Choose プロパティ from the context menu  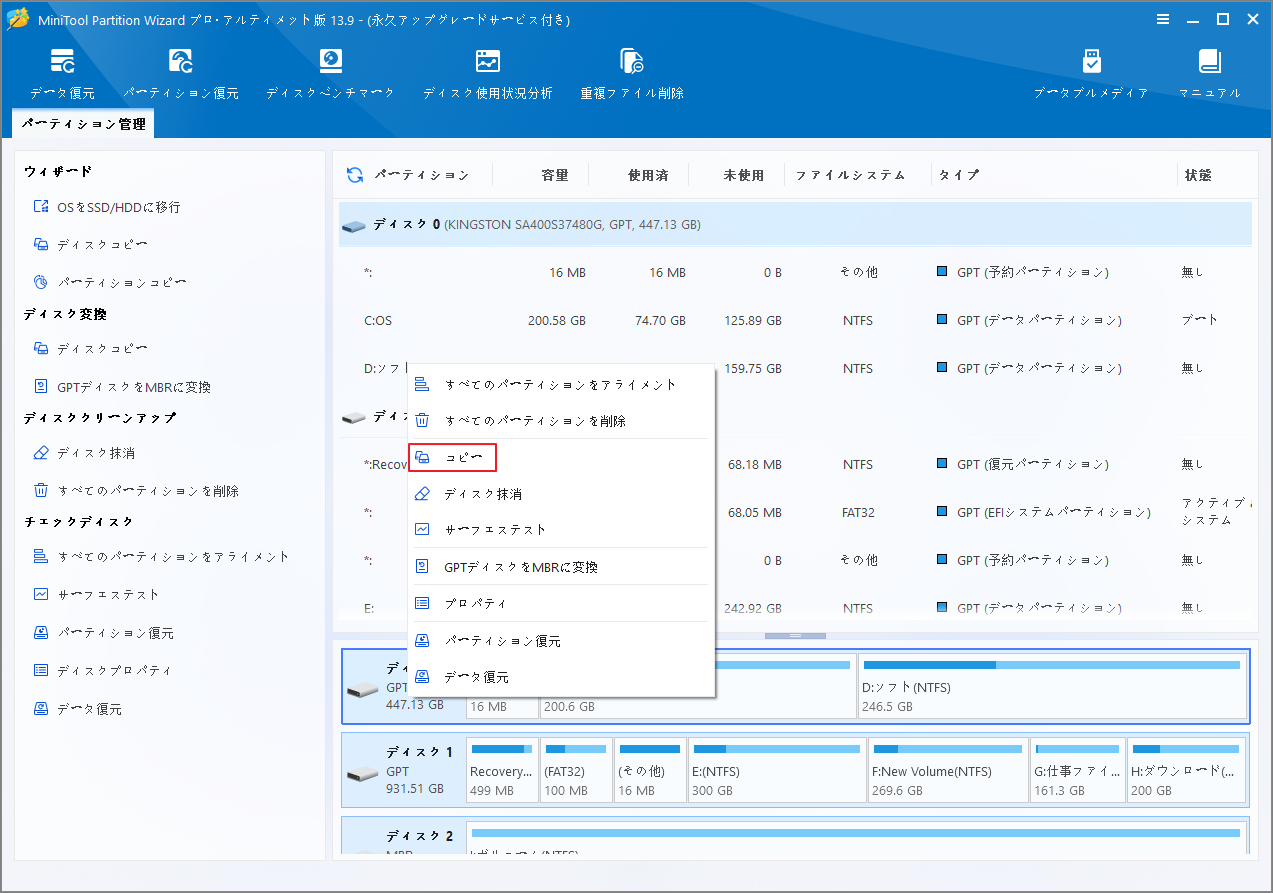pyautogui.click(x=561, y=604)
